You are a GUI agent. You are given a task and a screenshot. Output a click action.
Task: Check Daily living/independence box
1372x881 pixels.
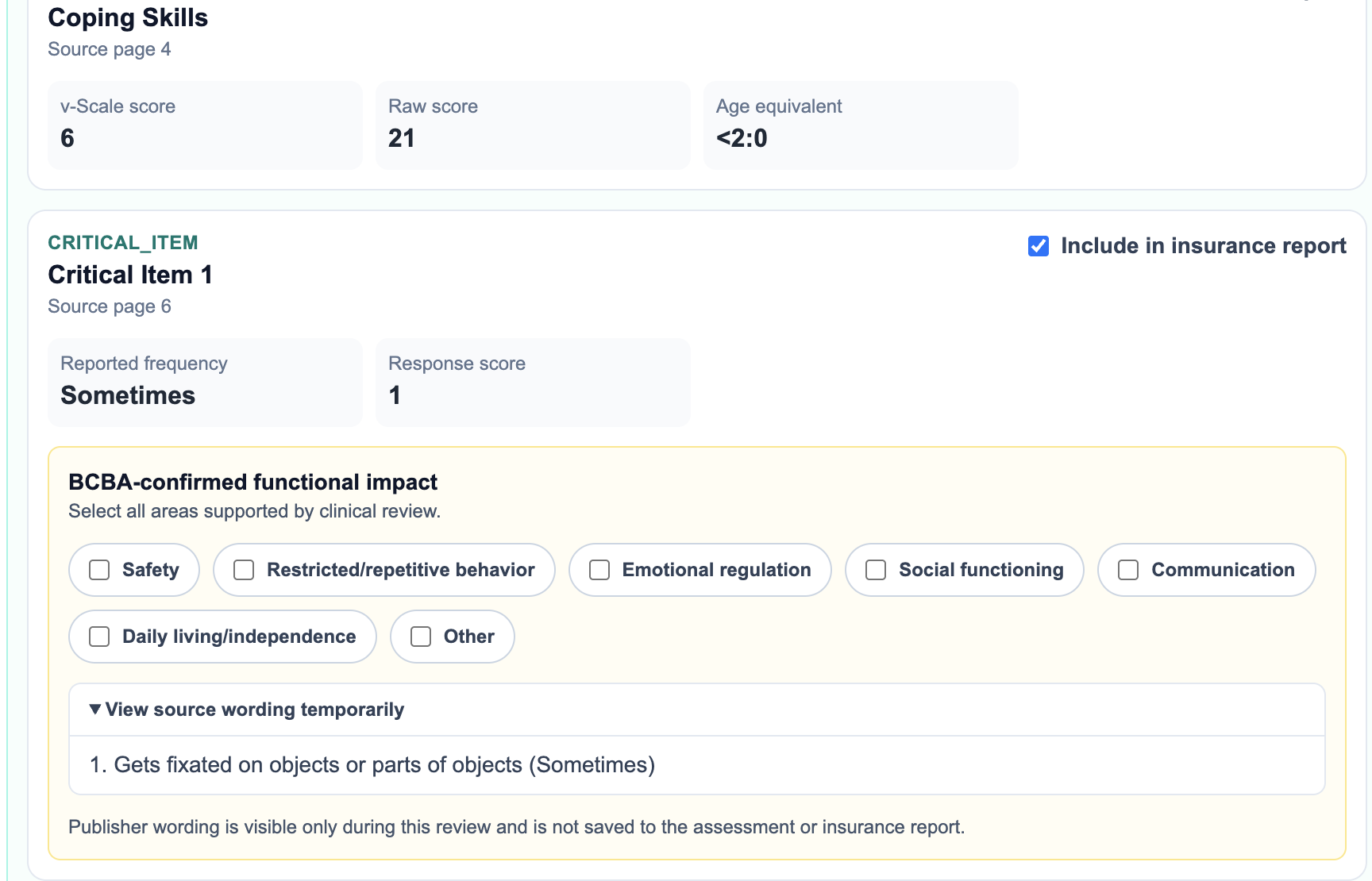coord(99,637)
